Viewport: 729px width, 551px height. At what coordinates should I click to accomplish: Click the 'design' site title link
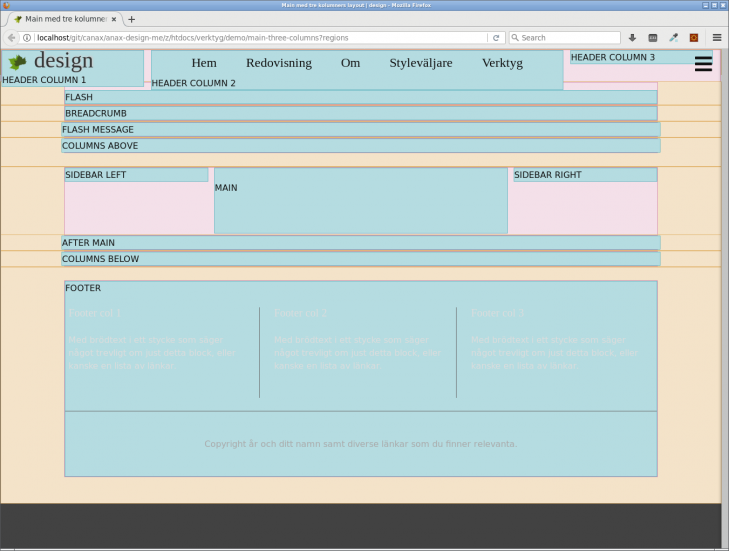pos(64,61)
